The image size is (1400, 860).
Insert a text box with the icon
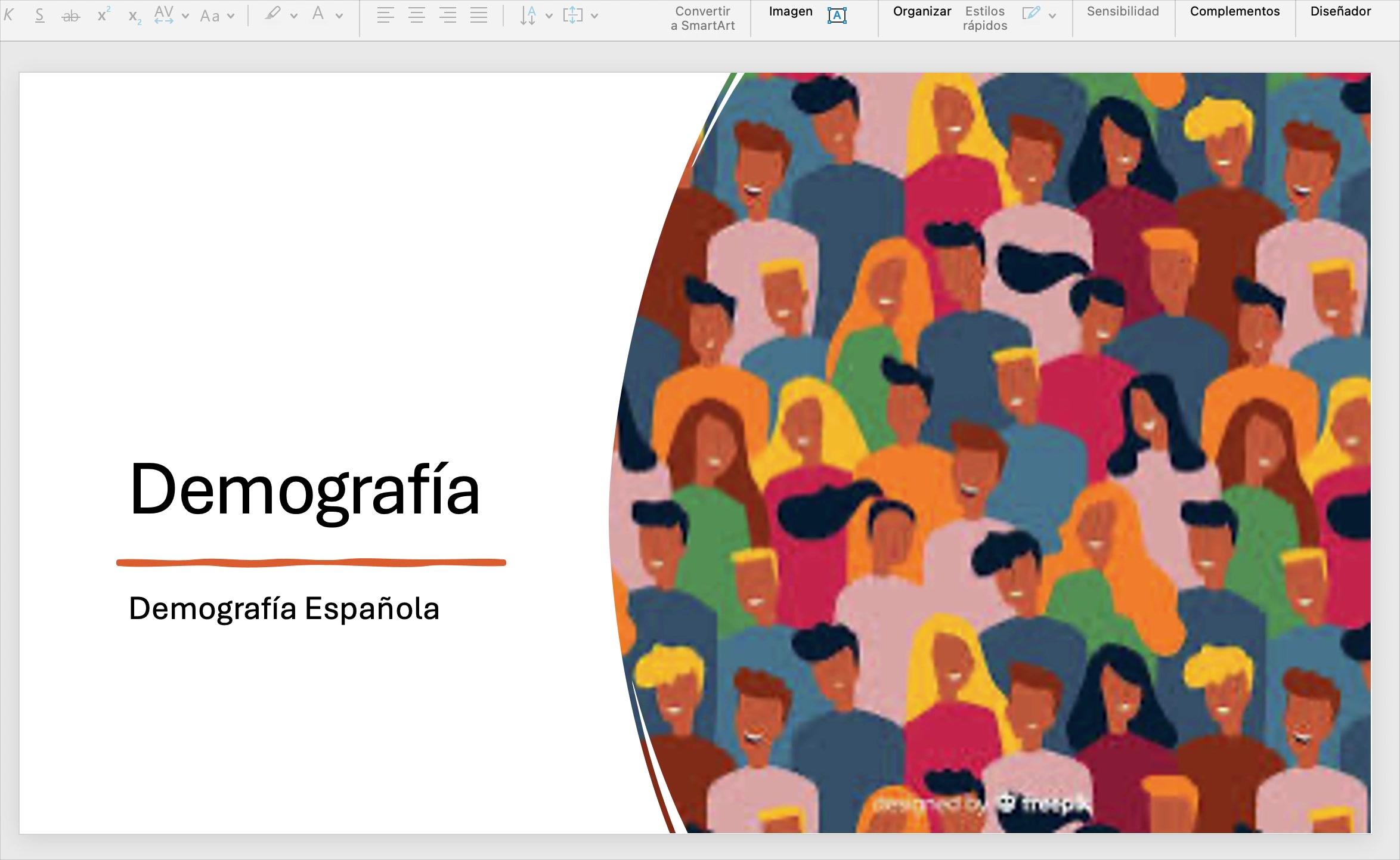pos(837,16)
